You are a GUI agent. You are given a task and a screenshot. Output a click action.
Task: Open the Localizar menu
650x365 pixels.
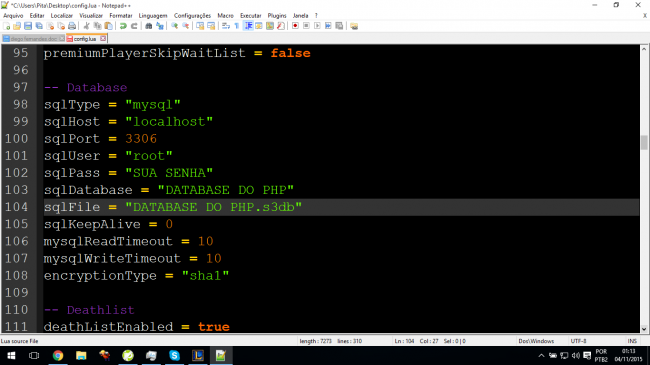coord(62,16)
